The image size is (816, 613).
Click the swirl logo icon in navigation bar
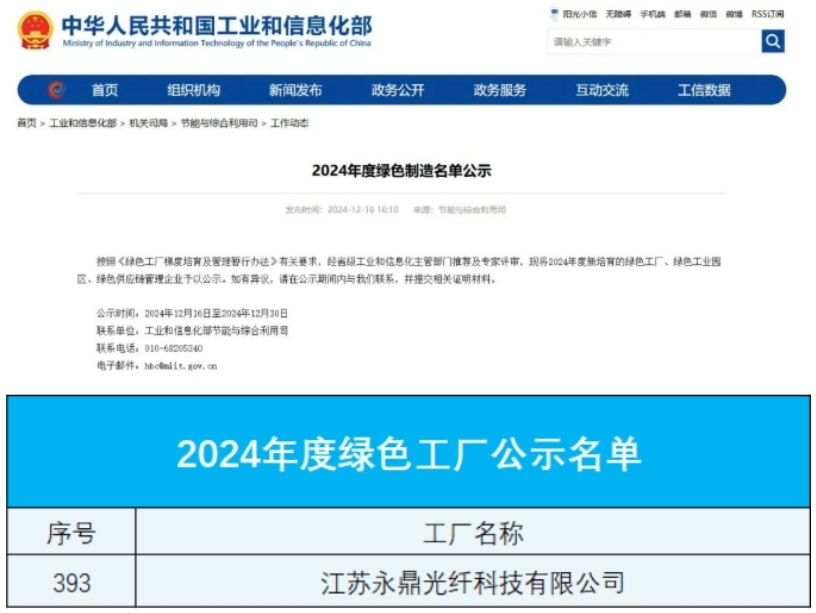(x=56, y=90)
